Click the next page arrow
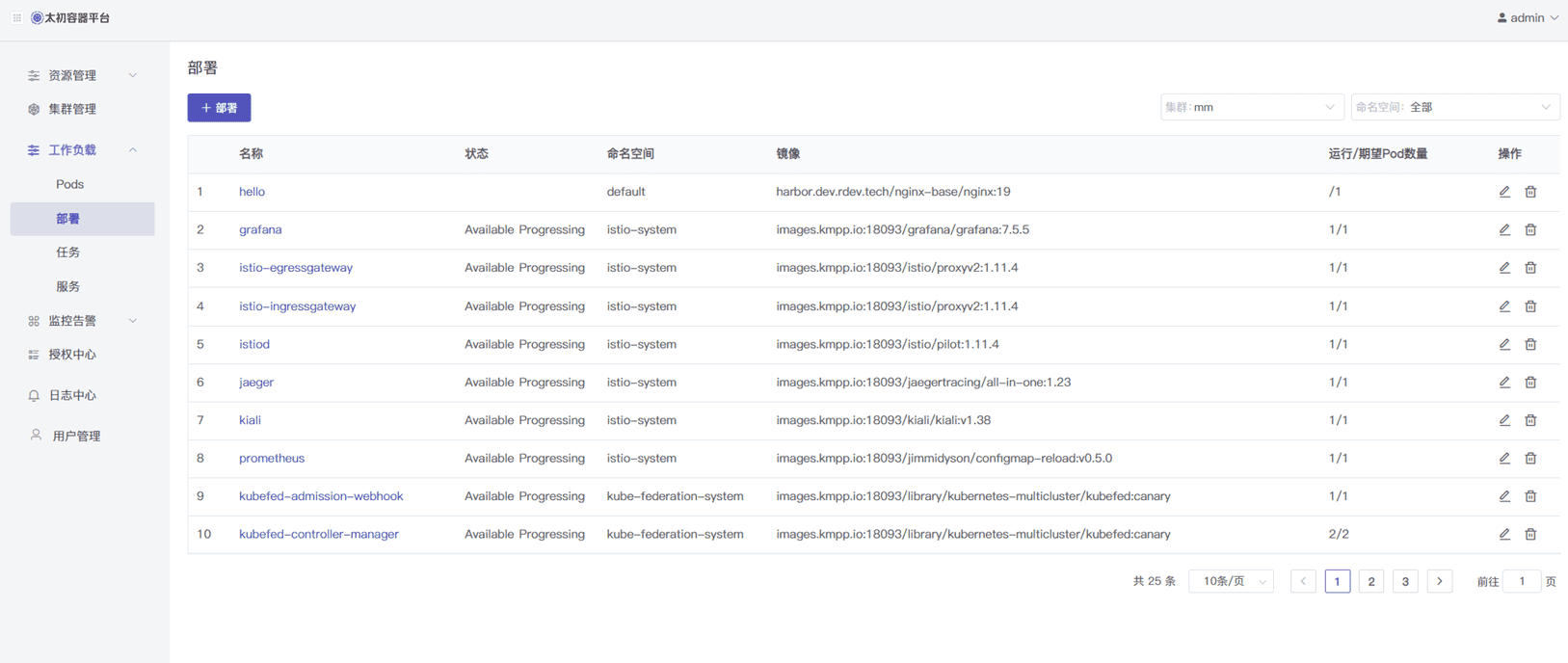 click(x=1440, y=581)
